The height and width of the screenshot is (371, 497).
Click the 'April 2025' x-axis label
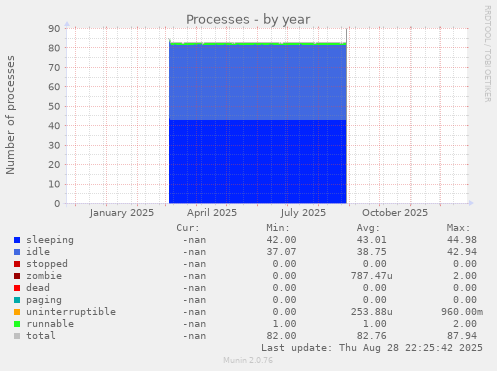tap(212, 213)
